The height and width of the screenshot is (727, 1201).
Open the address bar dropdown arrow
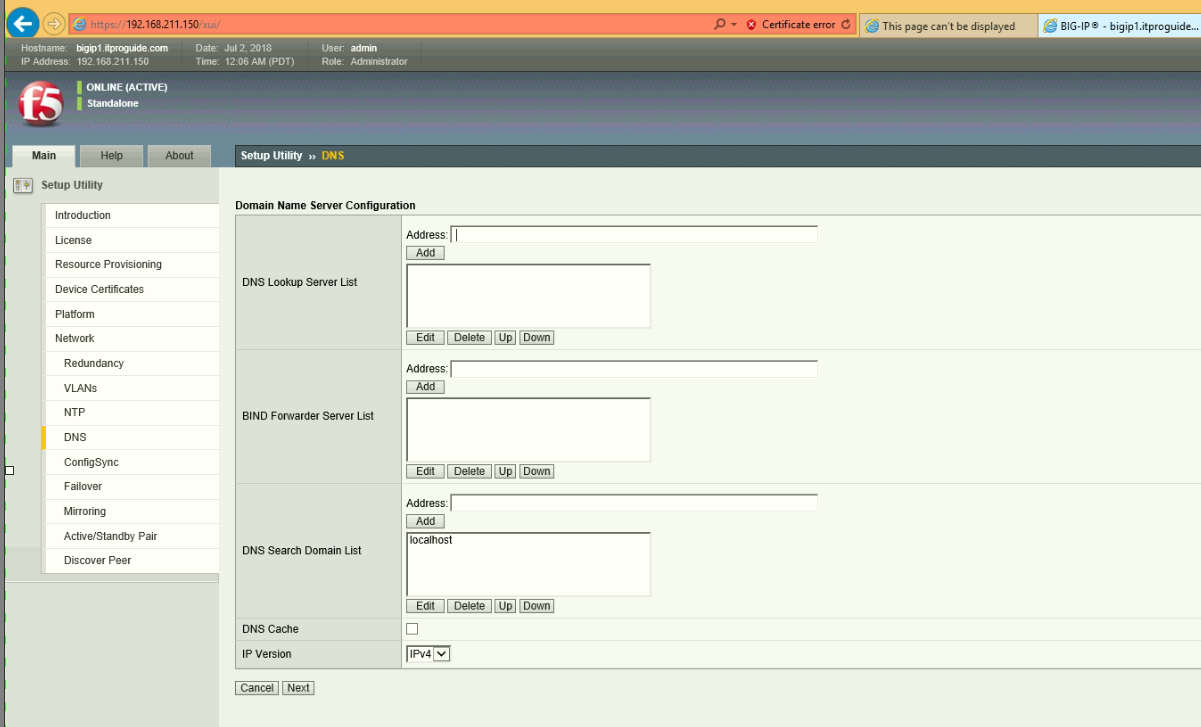click(734, 24)
